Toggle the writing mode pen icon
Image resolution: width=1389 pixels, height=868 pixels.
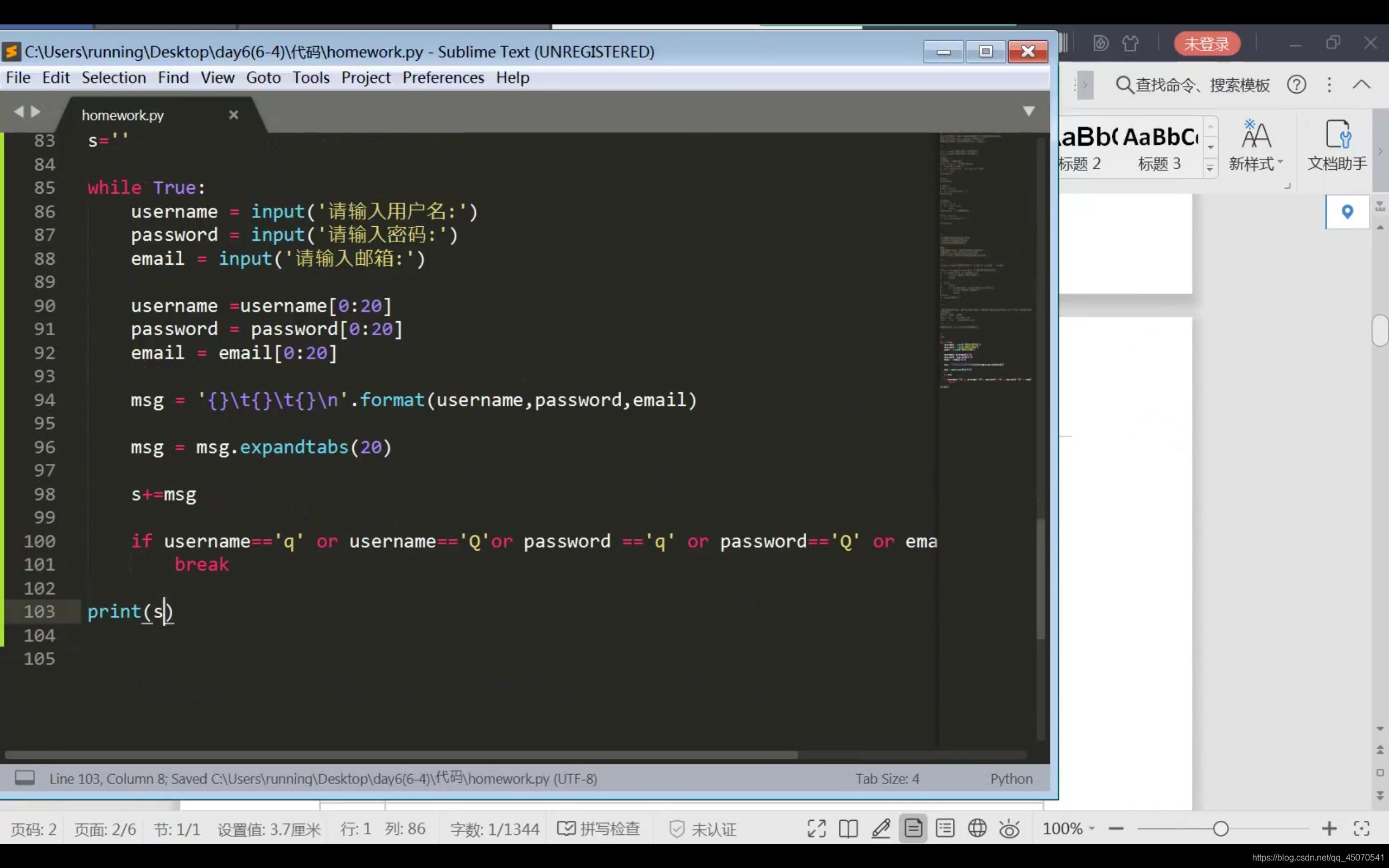881,828
